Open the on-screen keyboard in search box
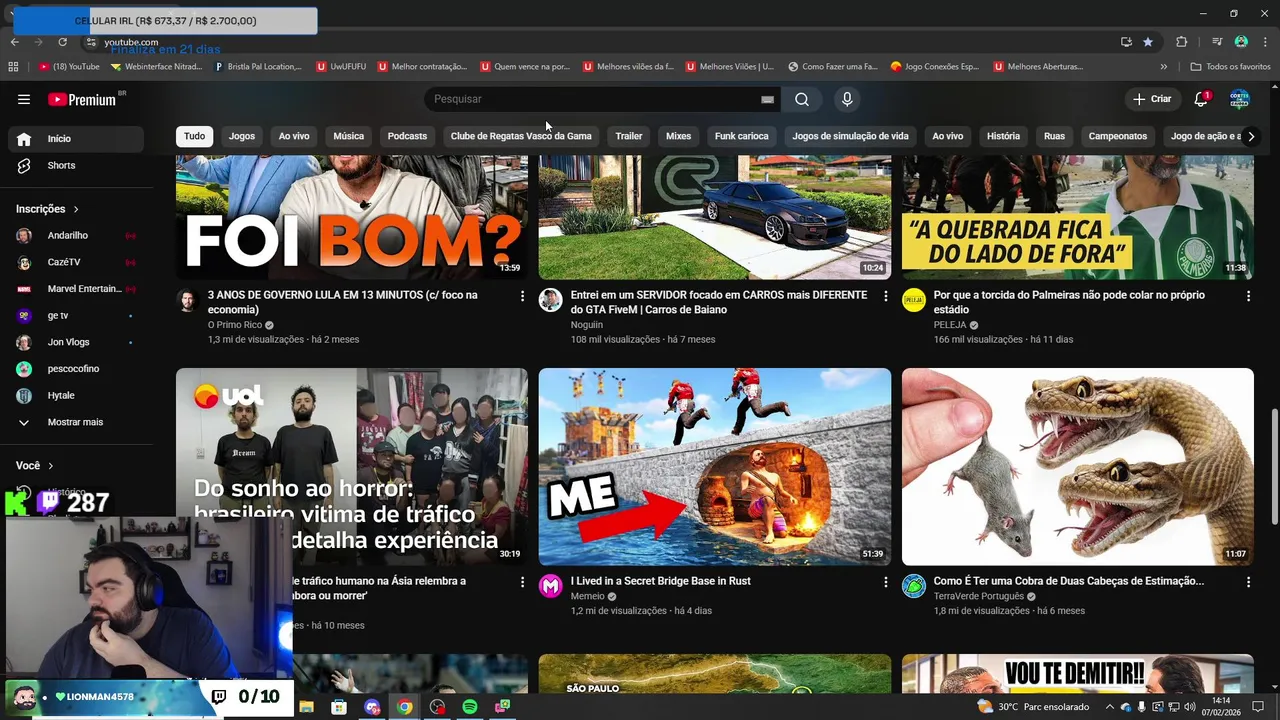The width and height of the screenshot is (1280, 720). coord(767,99)
